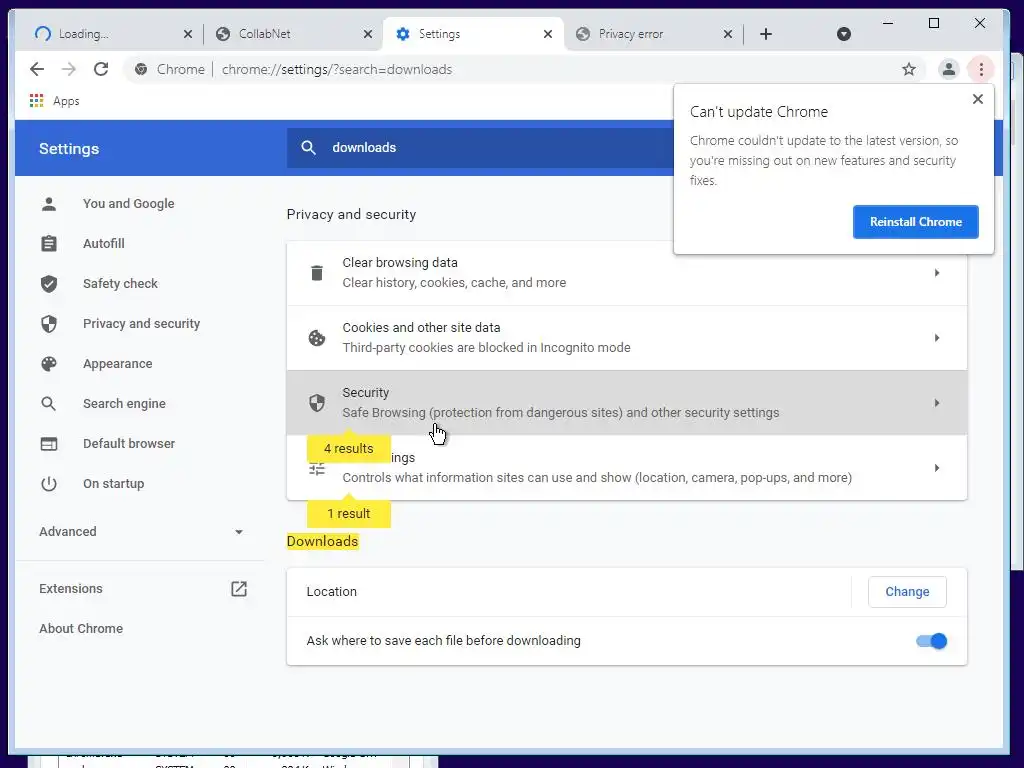Close the CollabNet tab

click(368, 34)
